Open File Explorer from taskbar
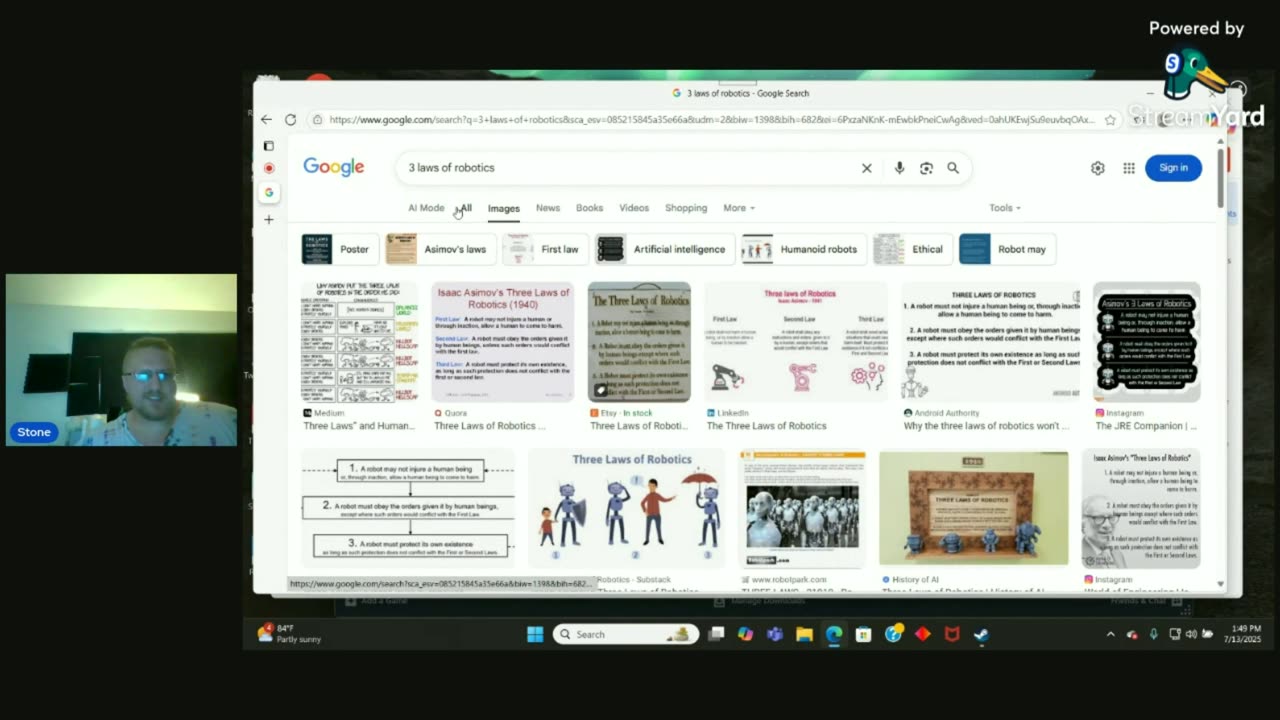This screenshot has width=1280, height=720. 804,634
